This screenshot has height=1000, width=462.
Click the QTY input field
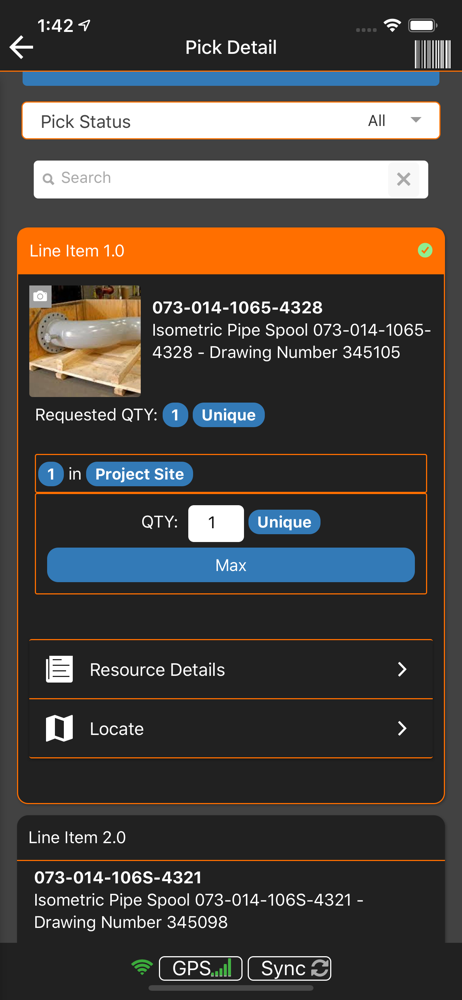216,523
